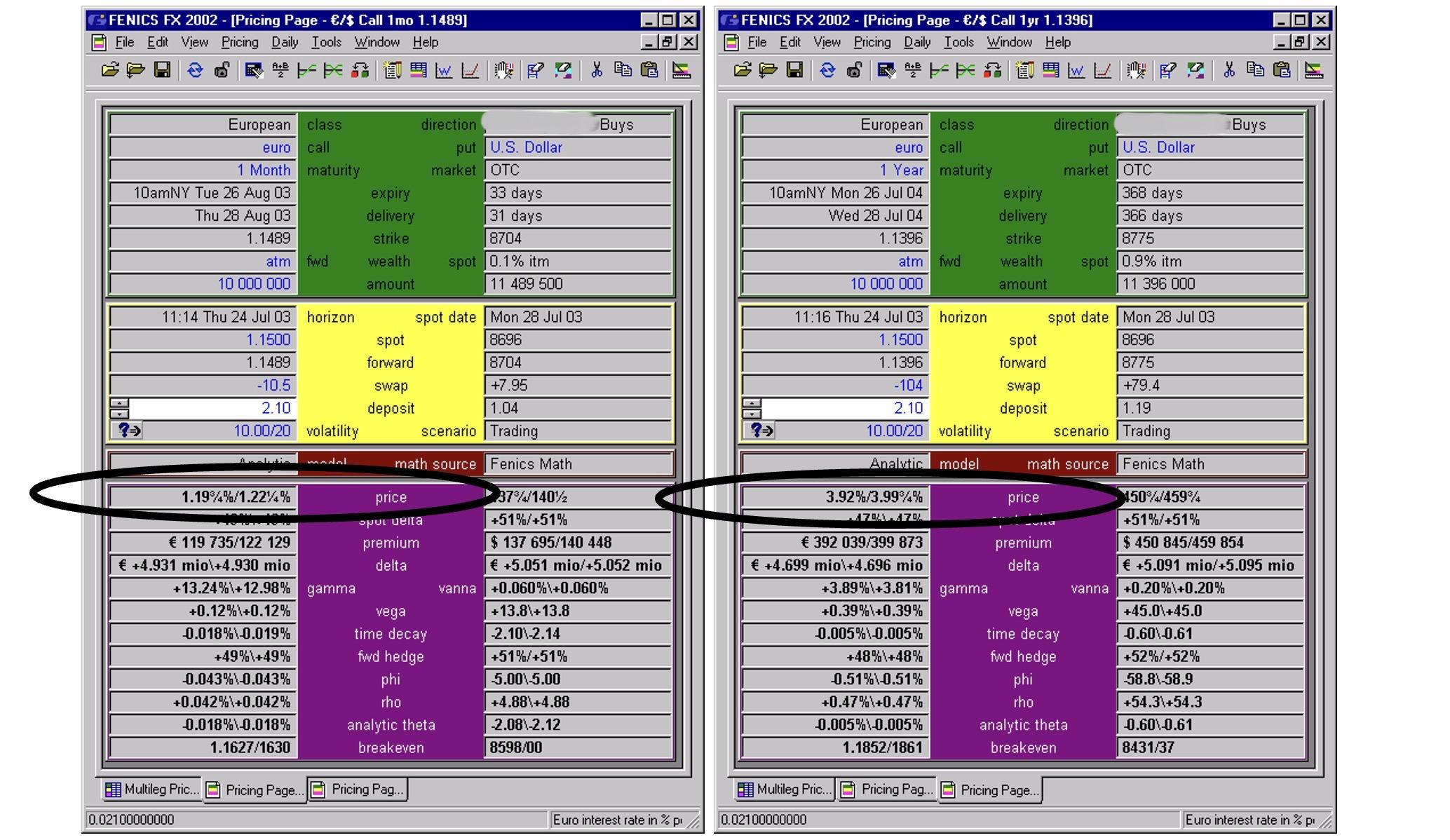Switch to Multileg Pric... tab in left window
The height and width of the screenshot is (840, 1450).
coord(151,790)
